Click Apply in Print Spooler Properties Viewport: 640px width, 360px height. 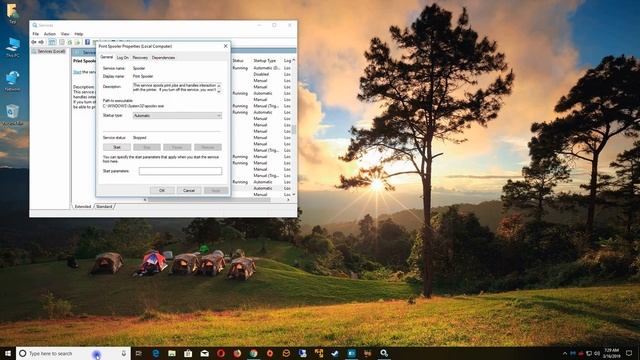pyautogui.click(x=216, y=190)
